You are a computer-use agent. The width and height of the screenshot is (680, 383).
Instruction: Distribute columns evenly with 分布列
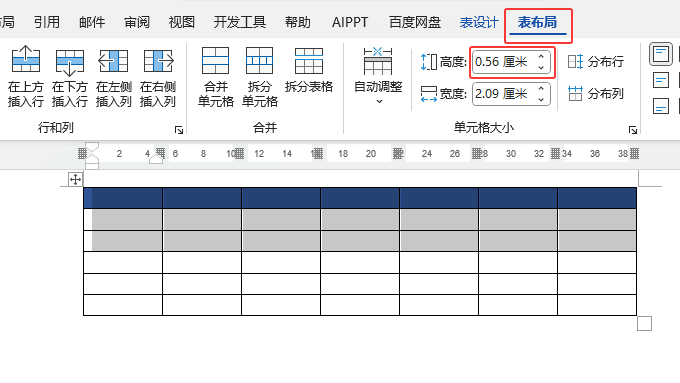click(596, 94)
